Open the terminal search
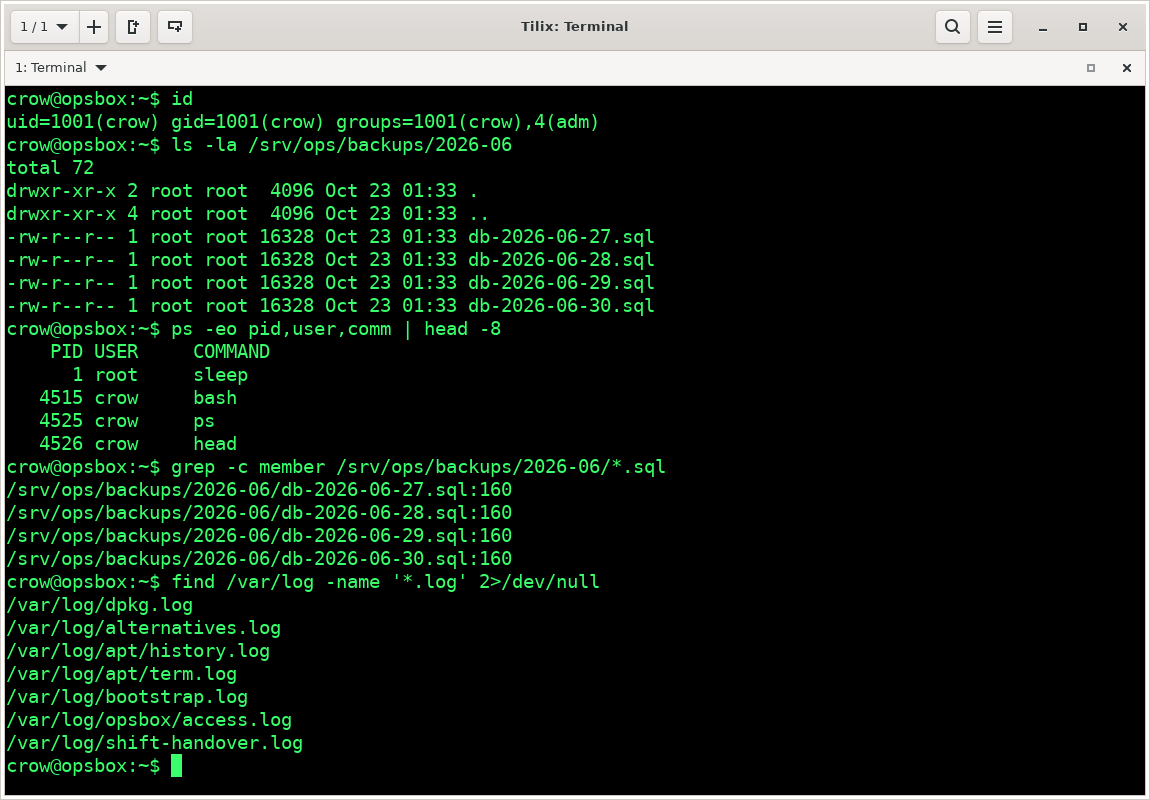Screen dimensions: 1150x800 pyautogui.click(x=953, y=27)
